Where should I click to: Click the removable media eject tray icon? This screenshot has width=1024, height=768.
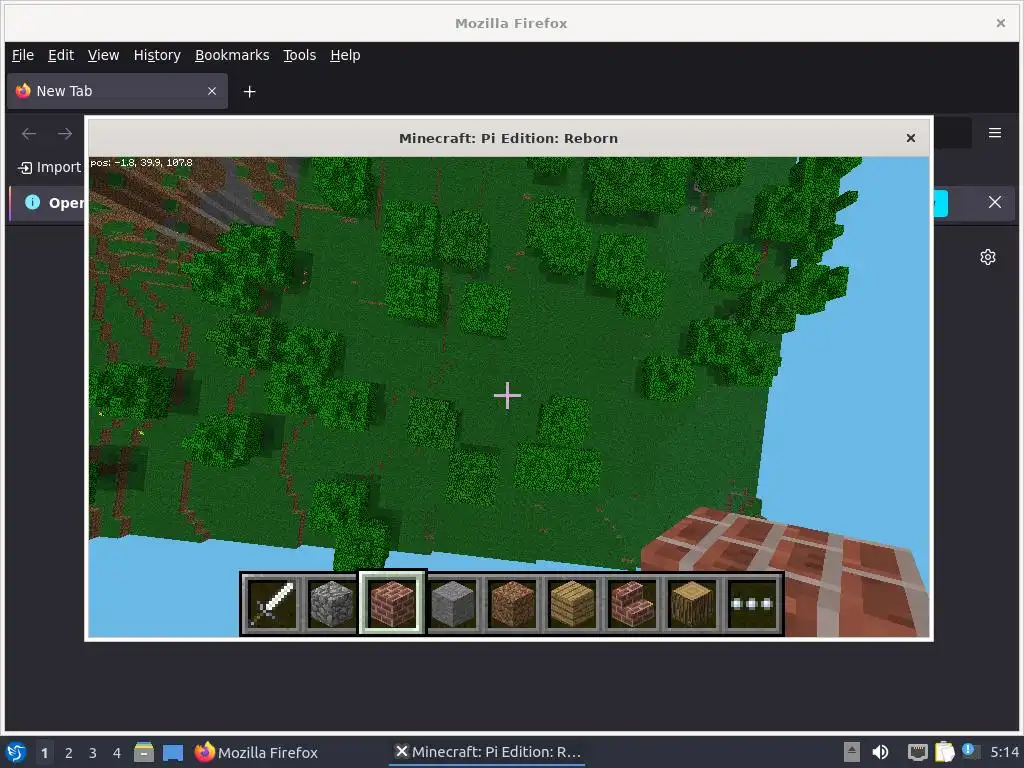click(x=852, y=752)
